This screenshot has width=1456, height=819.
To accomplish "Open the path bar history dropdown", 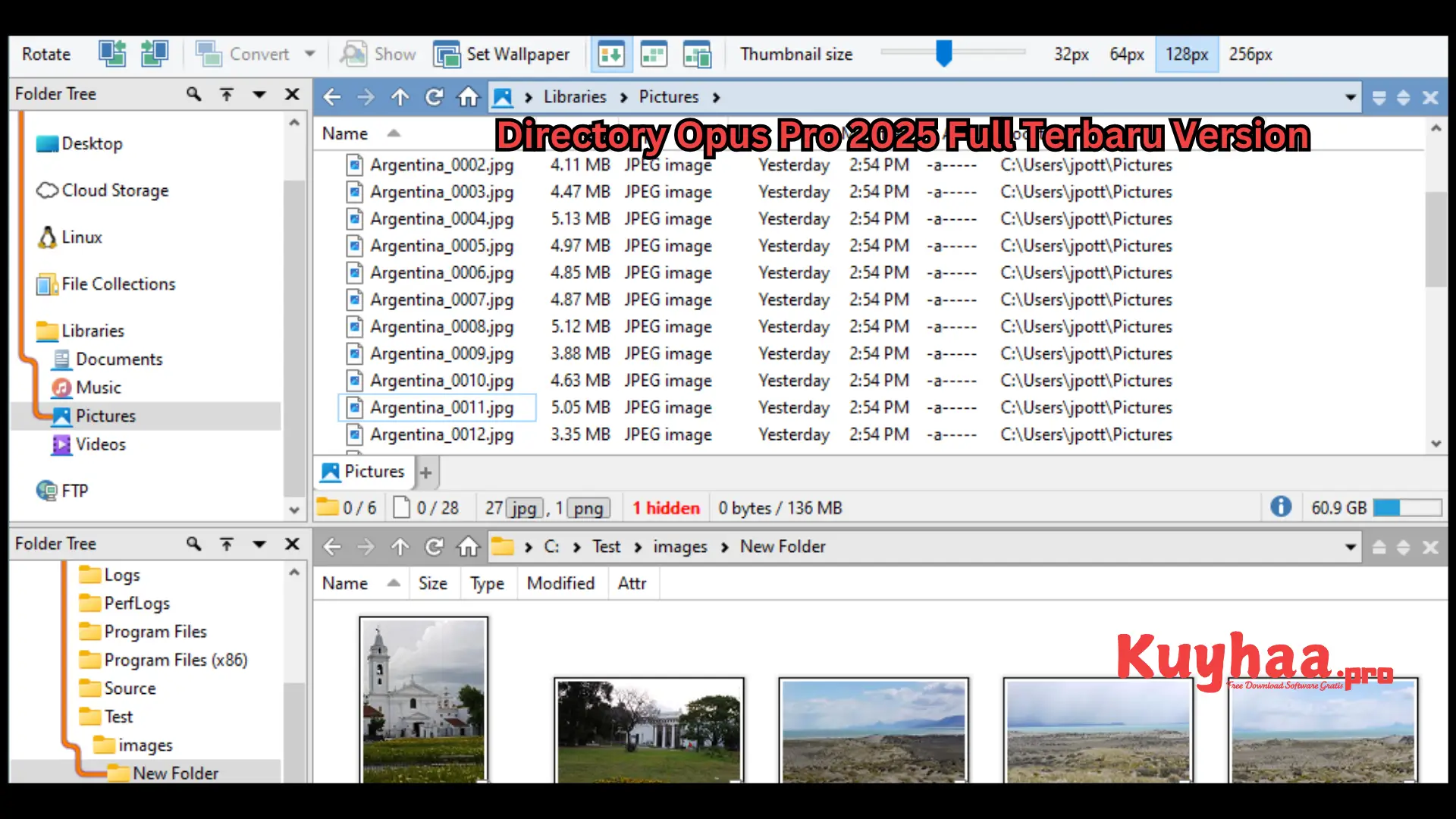I will (1351, 96).
